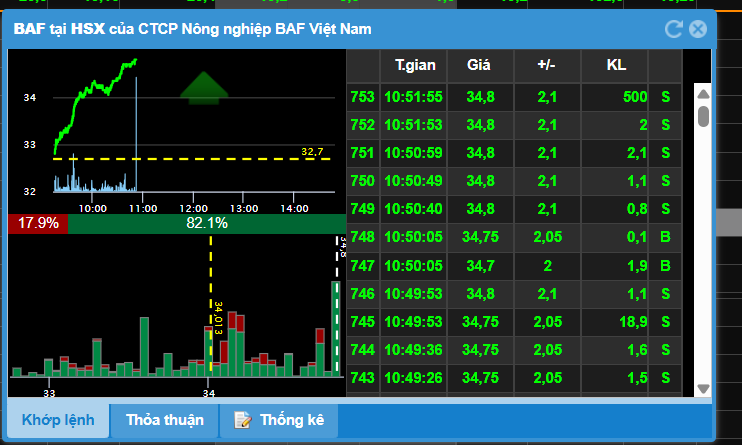Image resolution: width=742 pixels, height=445 pixels.
Task: Click the price 34,7 cell
Action: [480, 266]
